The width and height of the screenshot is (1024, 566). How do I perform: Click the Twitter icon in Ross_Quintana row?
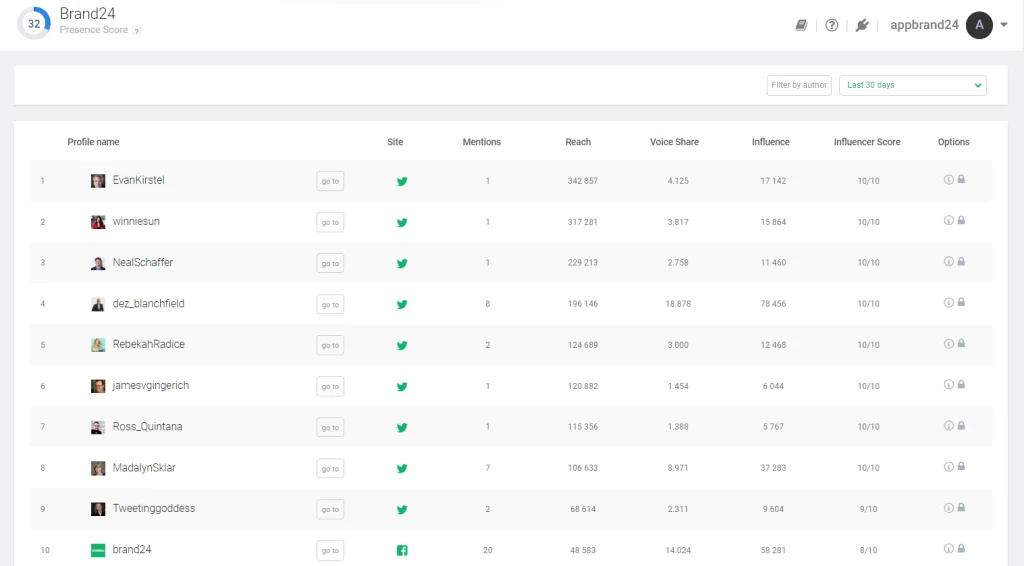tap(402, 428)
